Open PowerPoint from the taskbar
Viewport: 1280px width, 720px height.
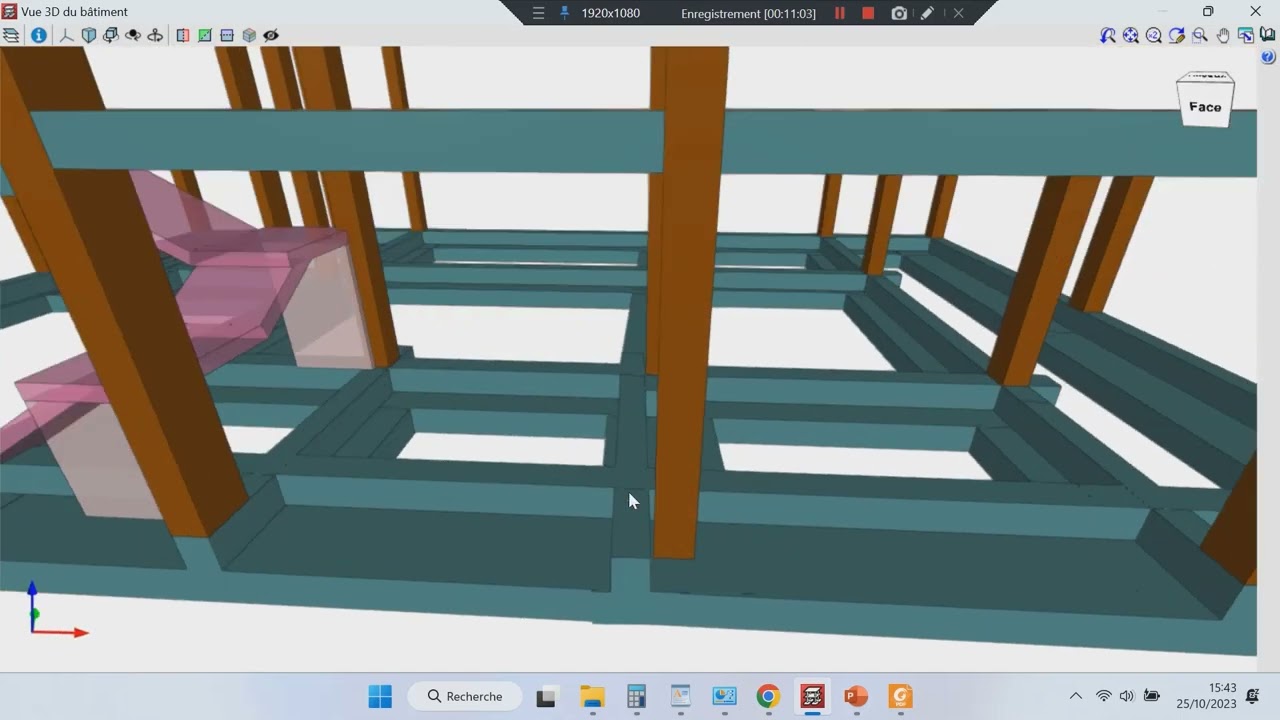click(x=856, y=696)
